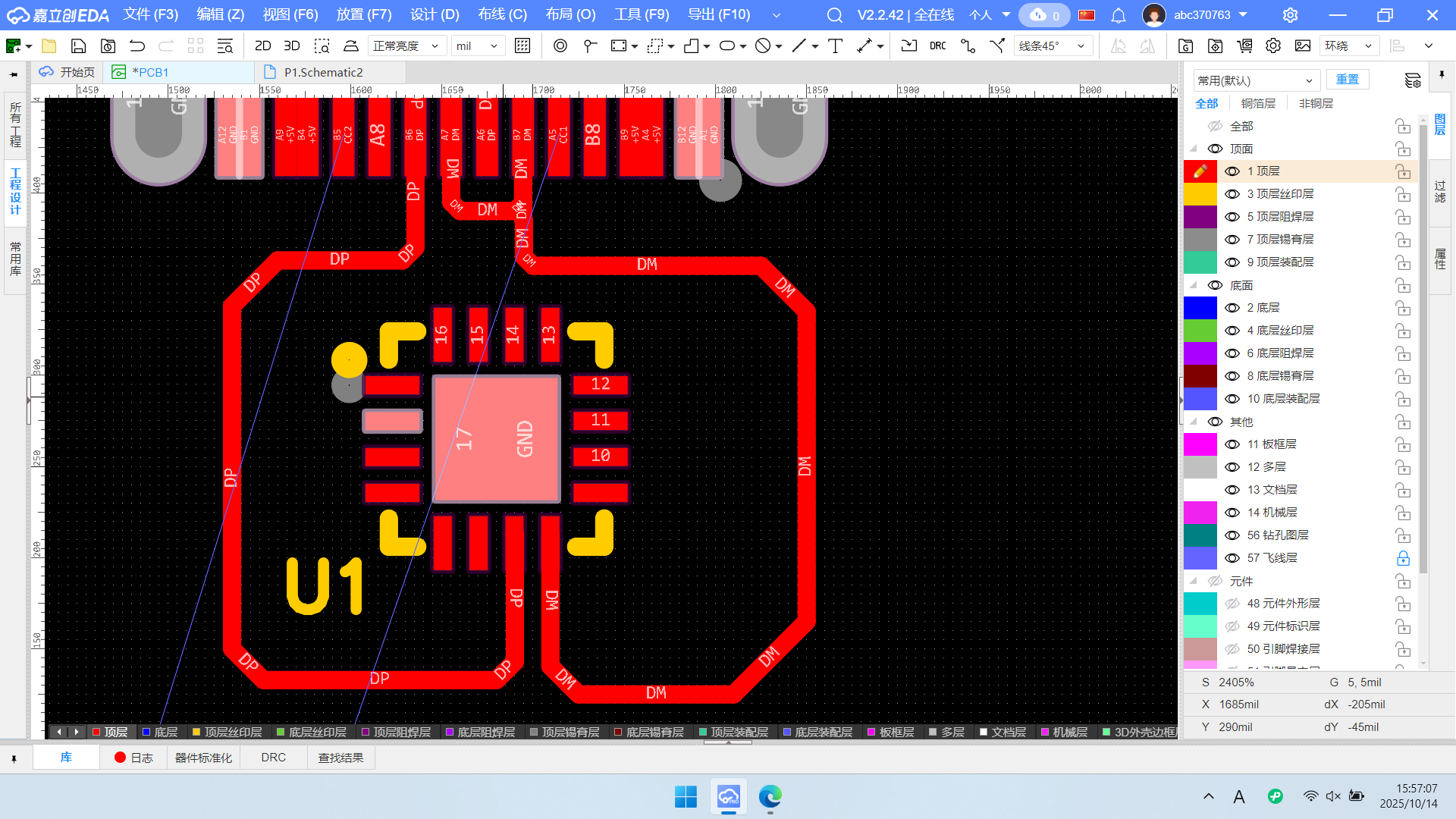The image size is (1456, 819).
Task: Toggle the grid dots toolbar icon
Action: point(522,46)
